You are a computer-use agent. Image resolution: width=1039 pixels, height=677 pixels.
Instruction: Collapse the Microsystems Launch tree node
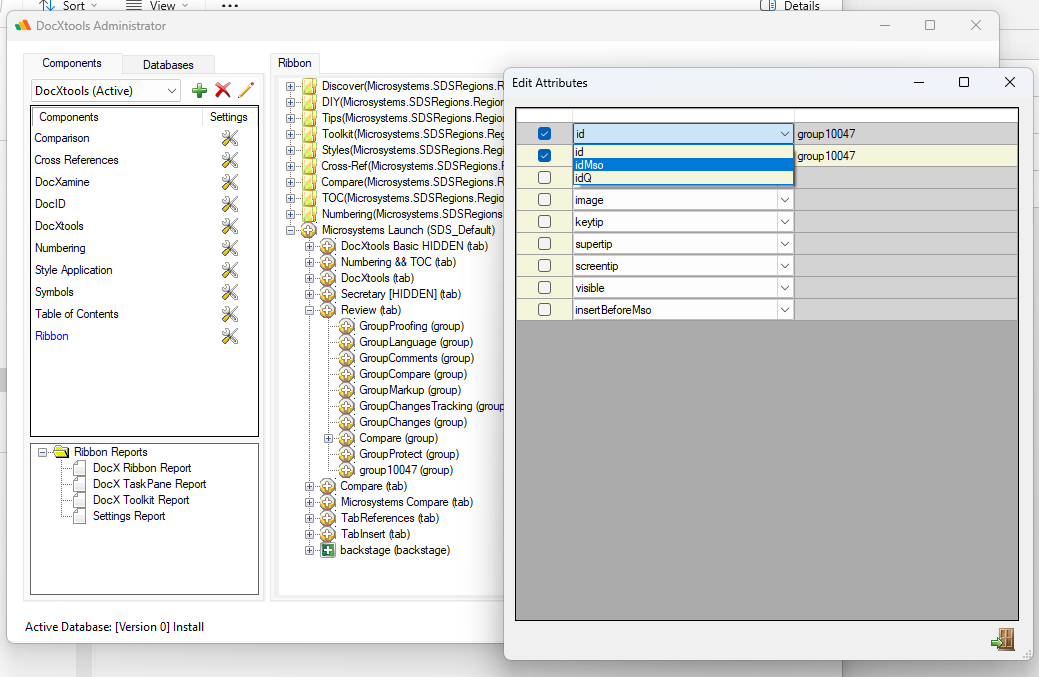290,231
